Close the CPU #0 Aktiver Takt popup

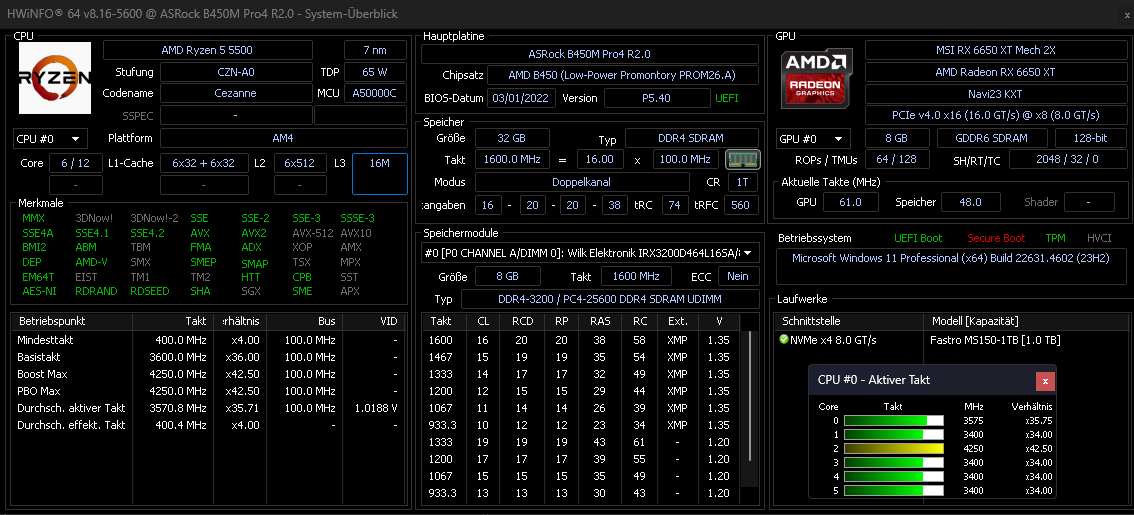[1045, 380]
